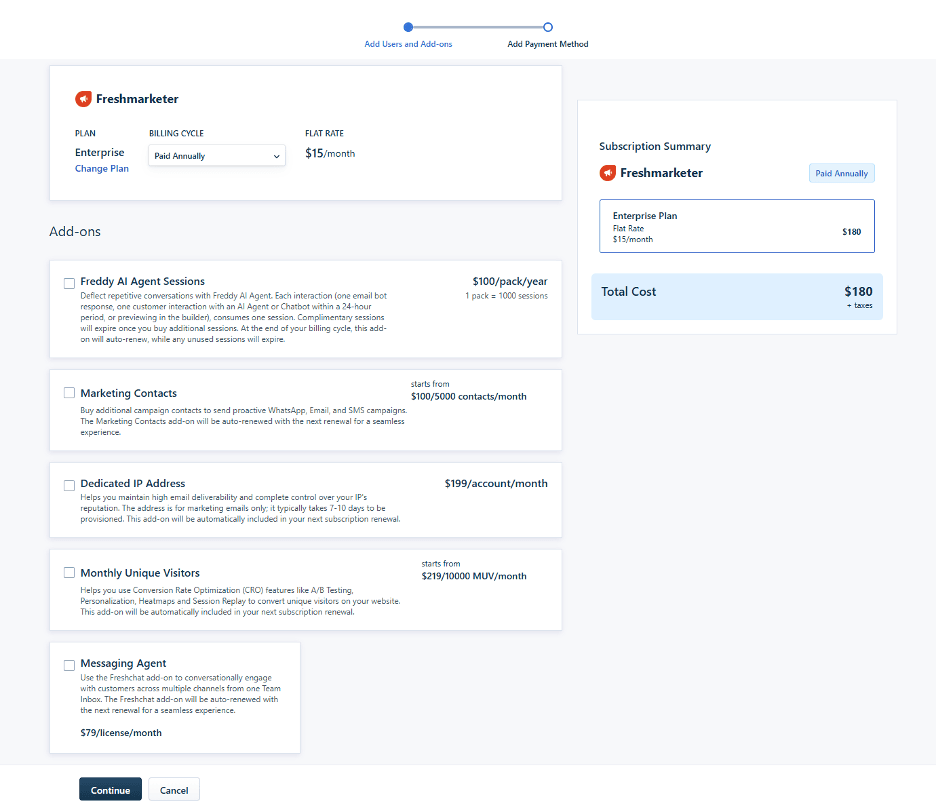
Task: Click the Cancel button
Action: pos(174,790)
